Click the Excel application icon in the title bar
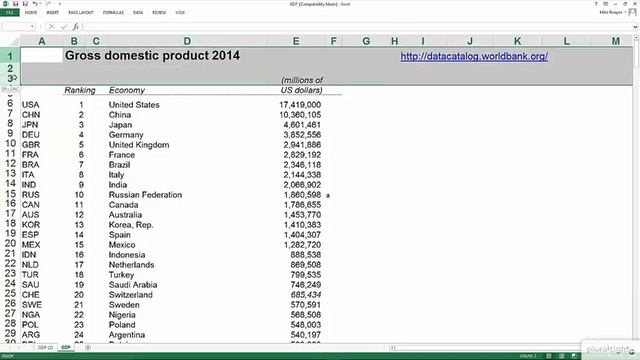Image resolution: width=640 pixels, height=360 pixels. click(5, 4)
